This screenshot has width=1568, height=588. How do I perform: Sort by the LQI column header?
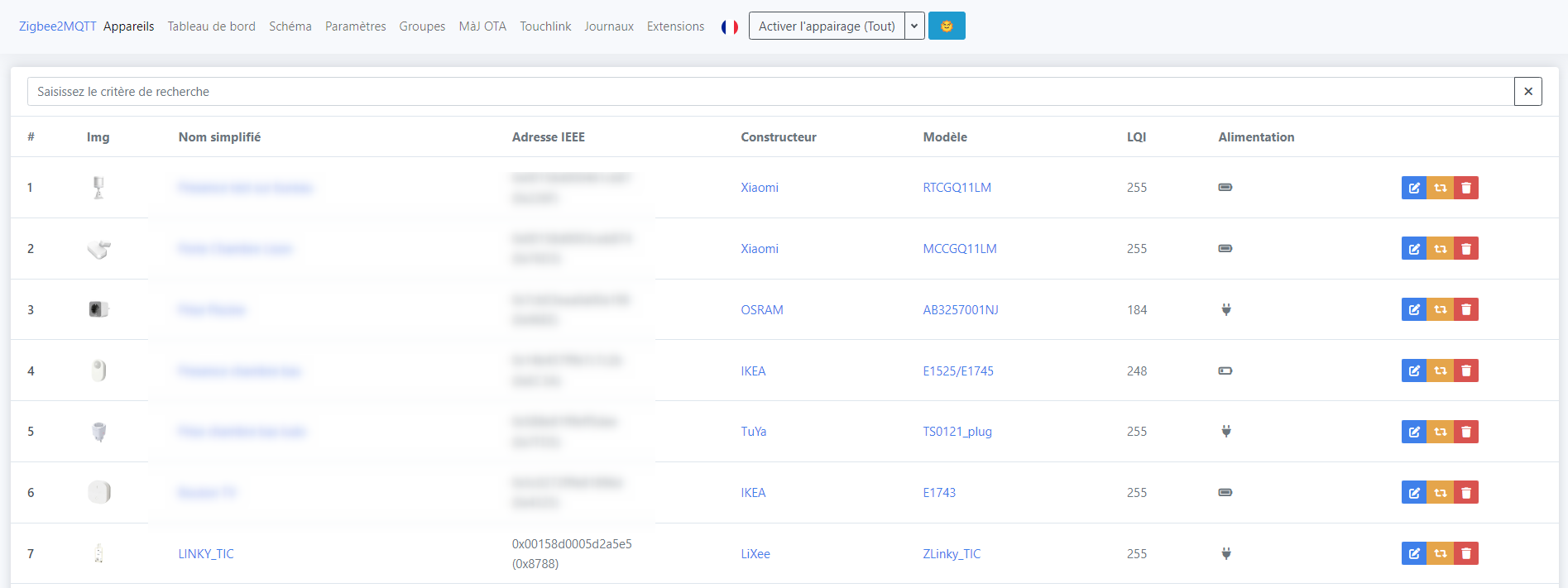point(1136,137)
